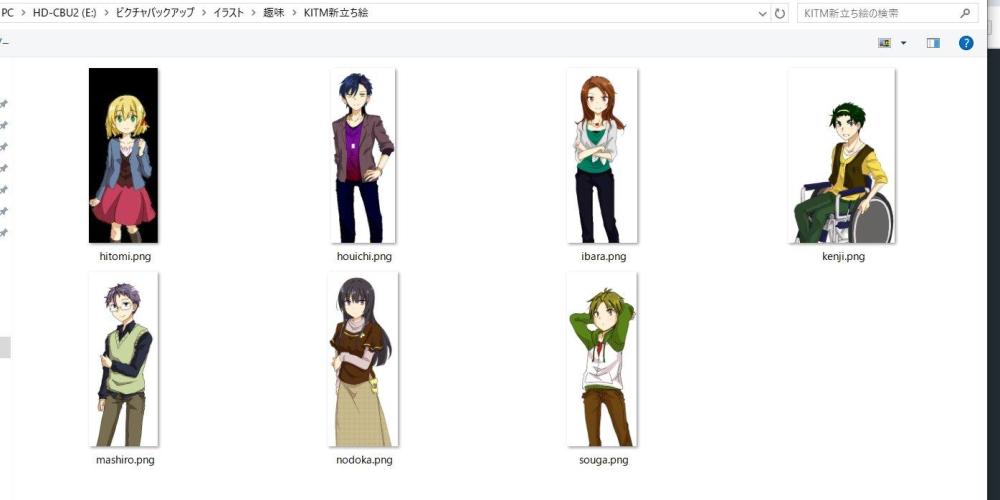Screen dimensions: 1000x500
Task: Click the ibara.png thumbnail
Action: 602,155
